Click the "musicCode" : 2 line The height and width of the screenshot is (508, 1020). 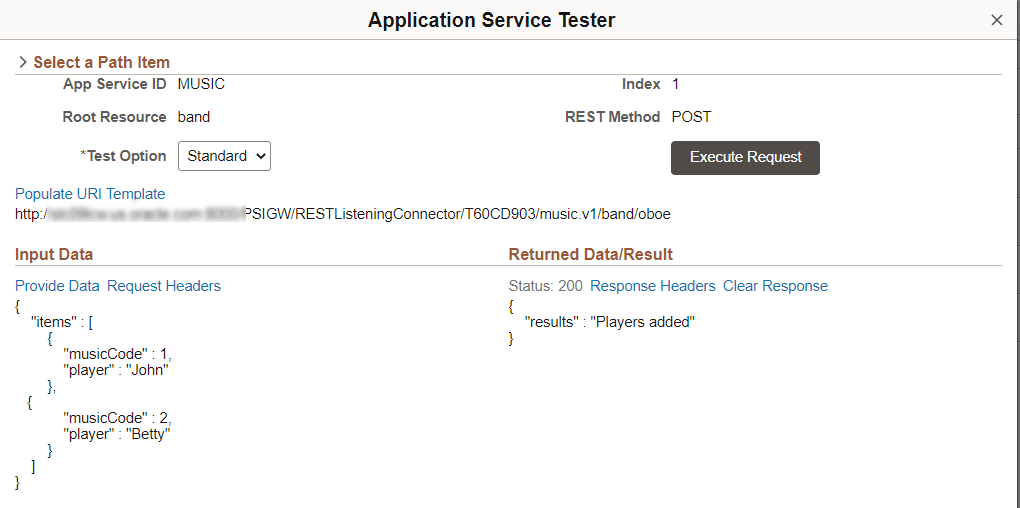click(x=117, y=418)
